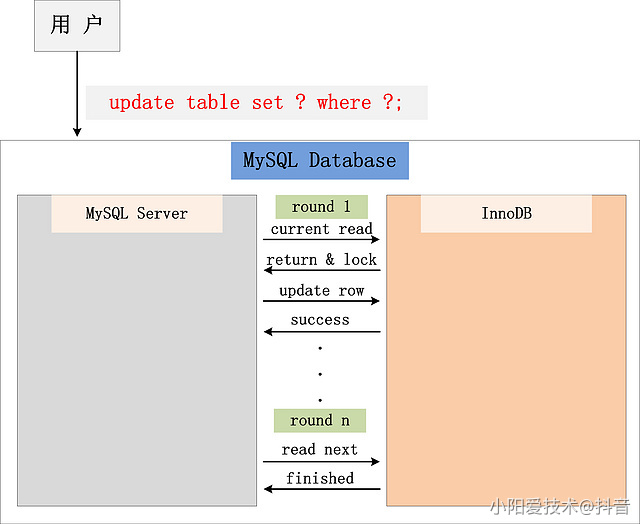This screenshot has width=640, height=524.
Task: Click the 'finished' text
Action: tap(320, 478)
